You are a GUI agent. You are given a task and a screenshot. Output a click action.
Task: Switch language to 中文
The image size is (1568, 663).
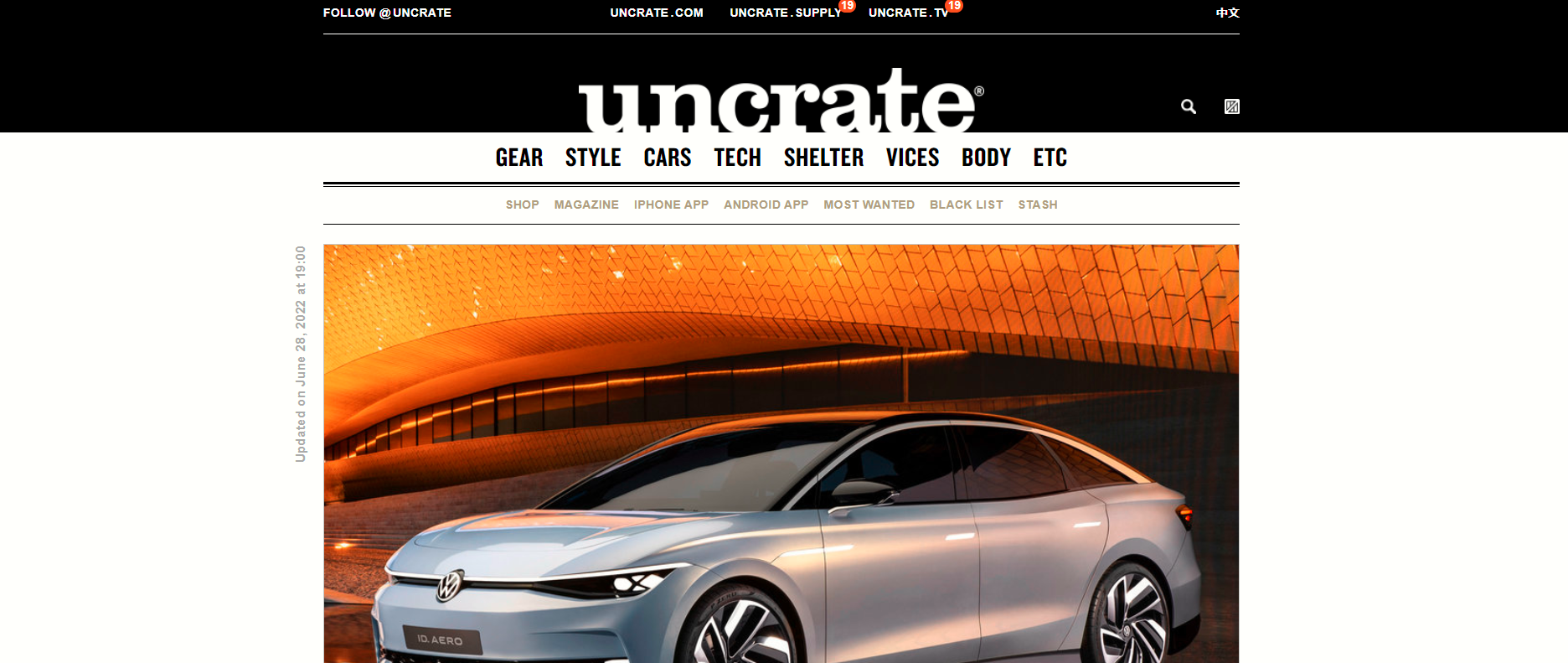1228,13
